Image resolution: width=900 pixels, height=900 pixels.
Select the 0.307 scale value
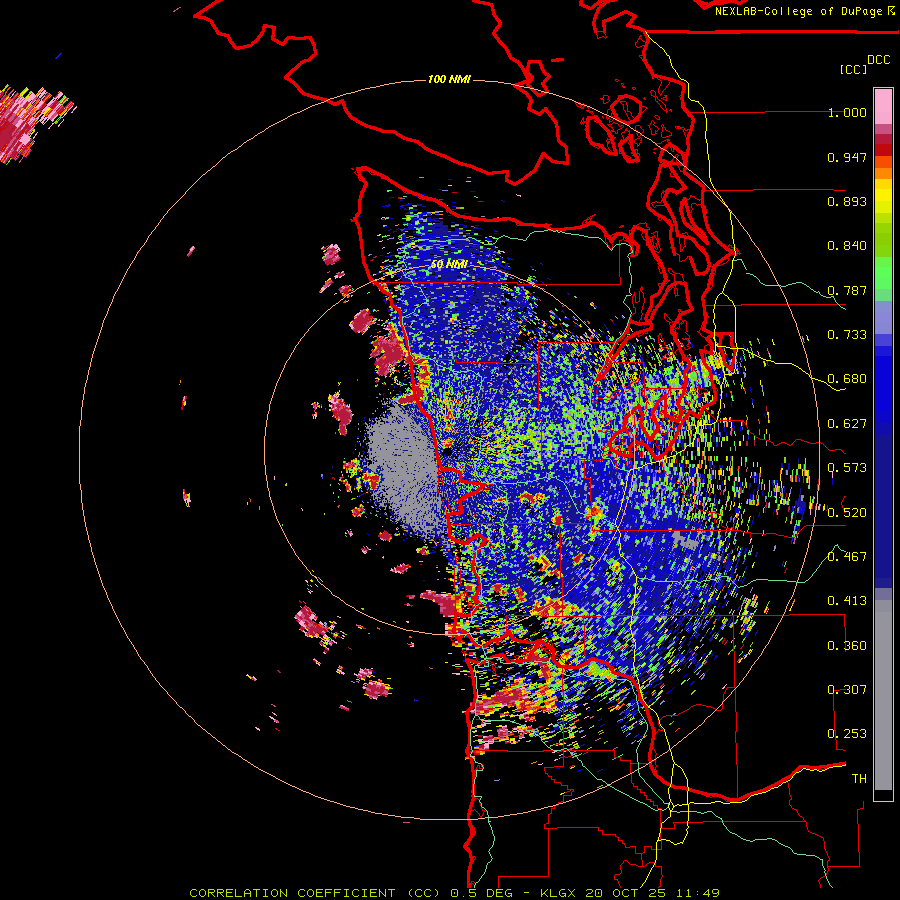(x=847, y=690)
